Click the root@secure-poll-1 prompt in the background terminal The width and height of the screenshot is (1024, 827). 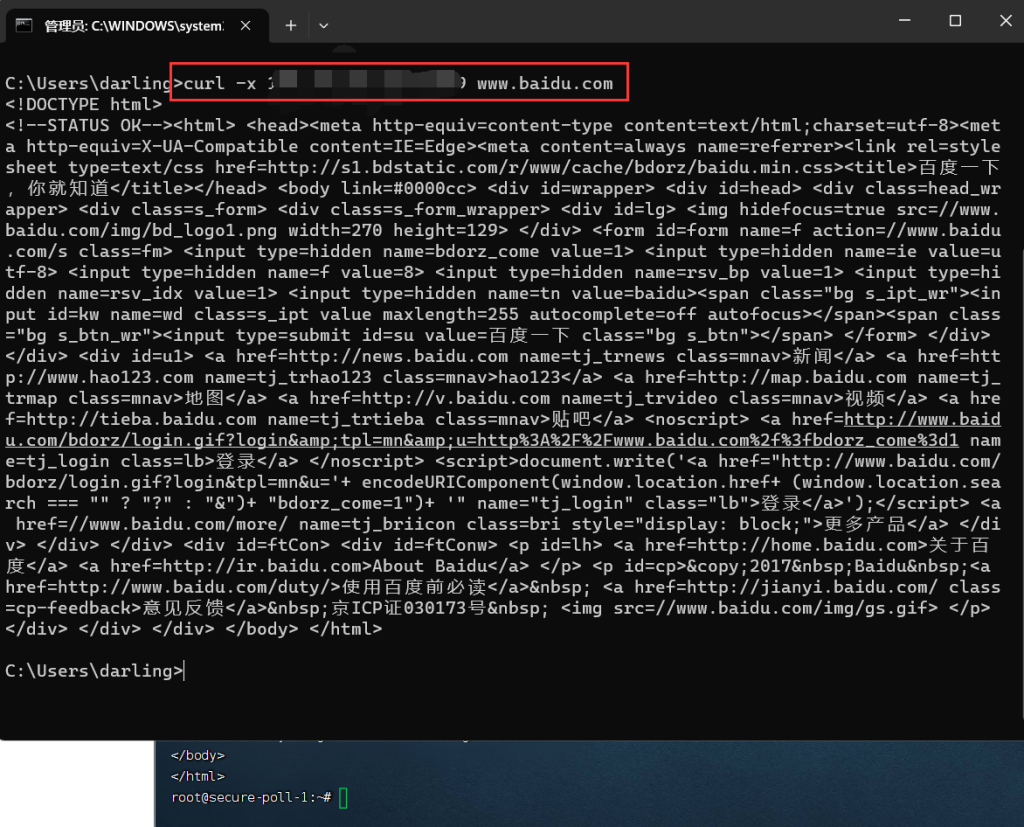click(250, 797)
